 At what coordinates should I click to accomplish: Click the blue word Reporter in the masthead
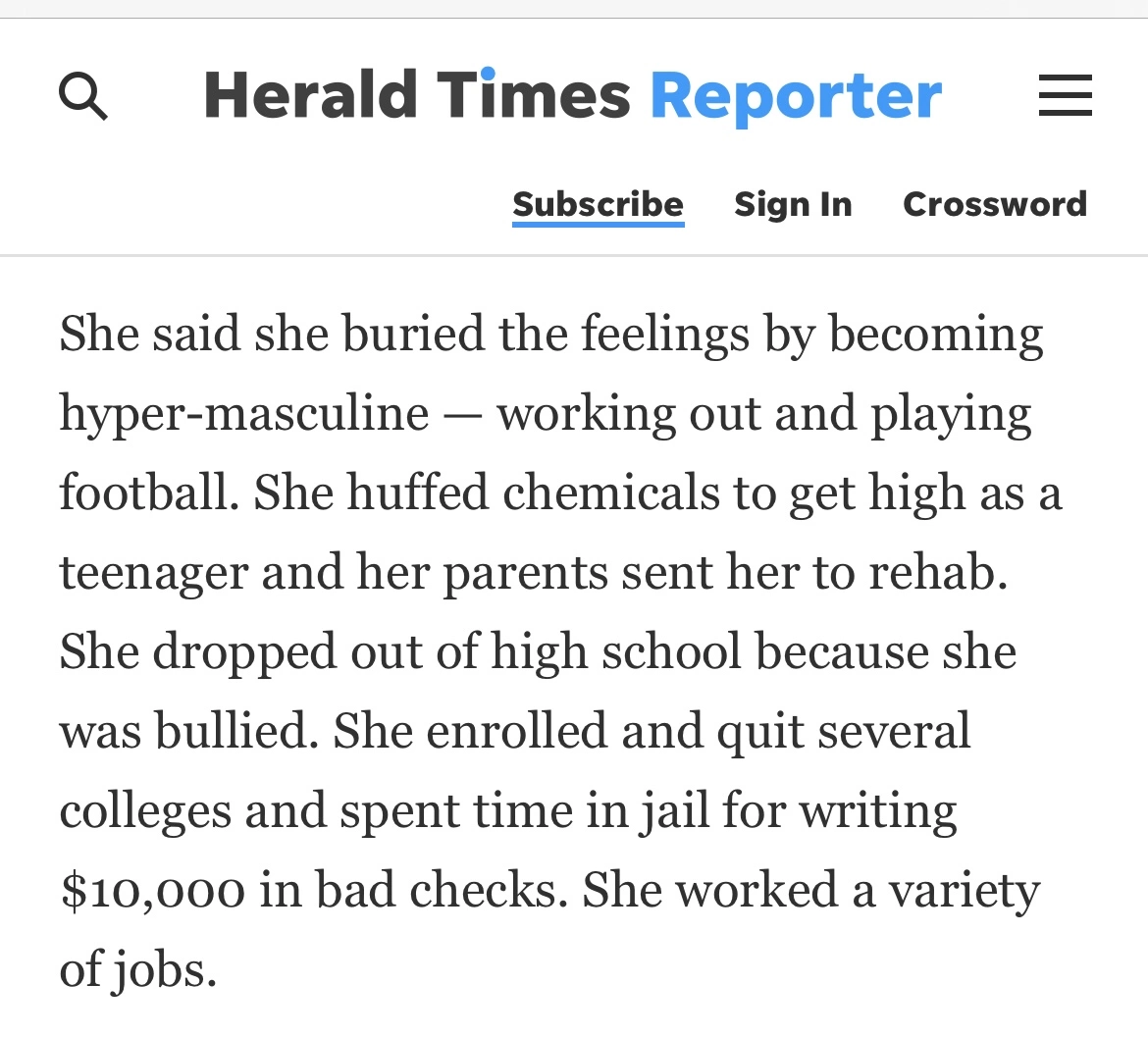pyautogui.click(x=796, y=96)
